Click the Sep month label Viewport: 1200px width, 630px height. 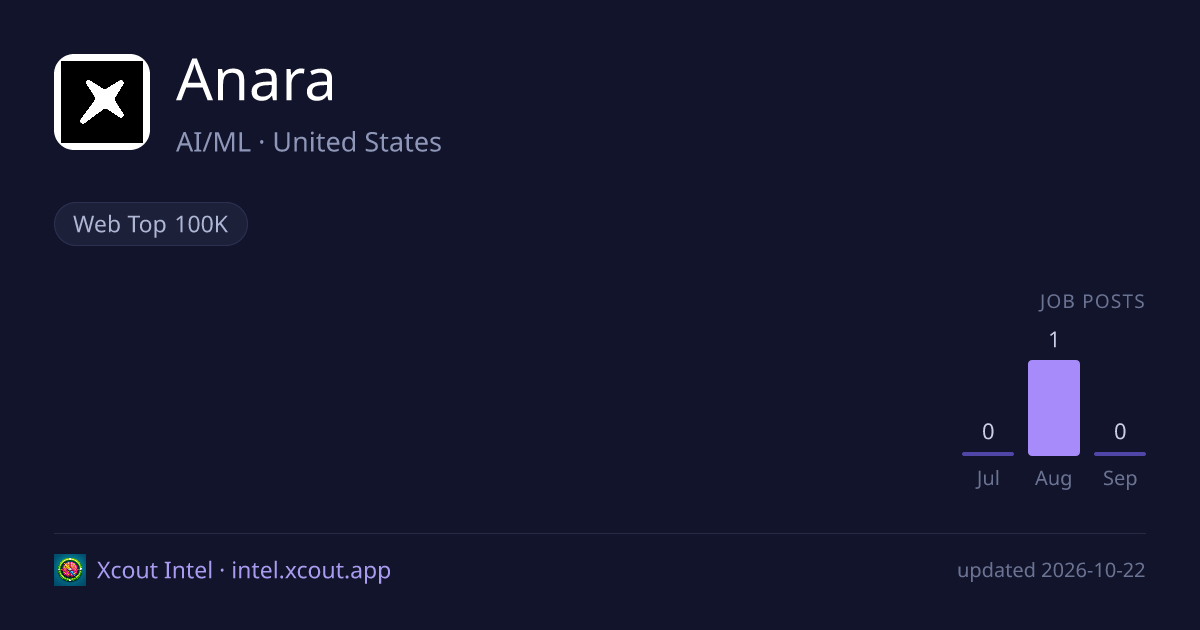[1120, 479]
